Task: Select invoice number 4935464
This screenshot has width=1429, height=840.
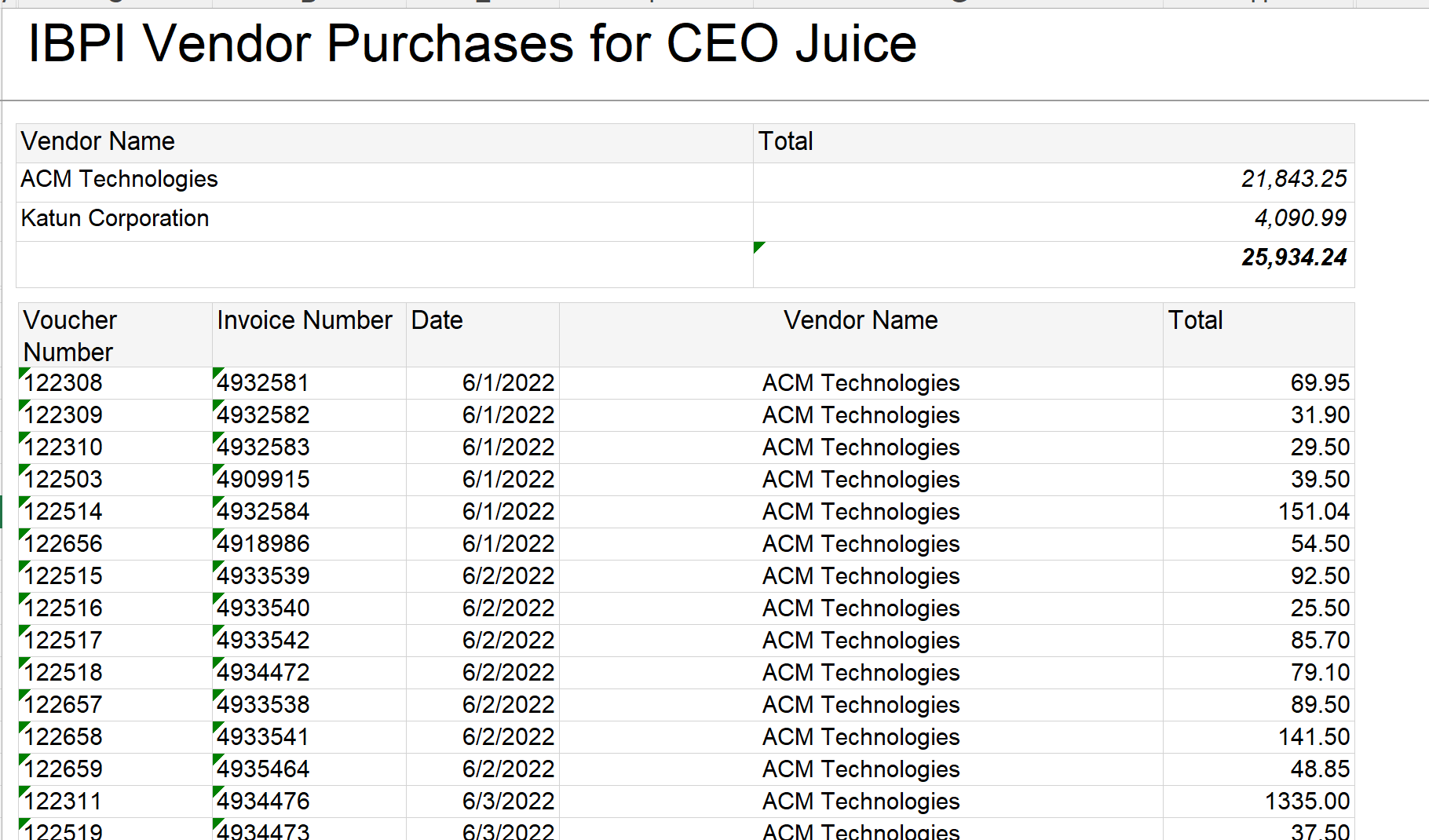Action: pyautogui.click(x=264, y=769)
